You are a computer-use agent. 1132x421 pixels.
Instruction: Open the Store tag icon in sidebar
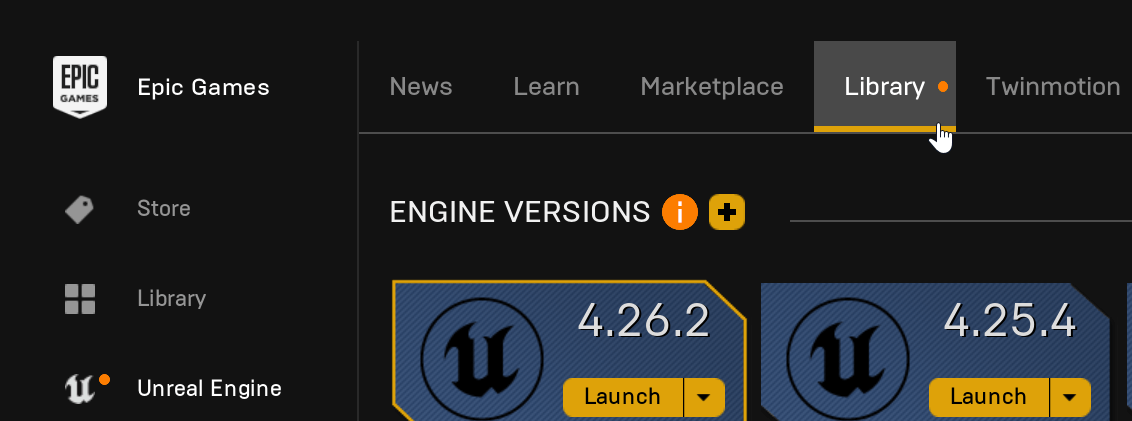(x=79, y=209)
